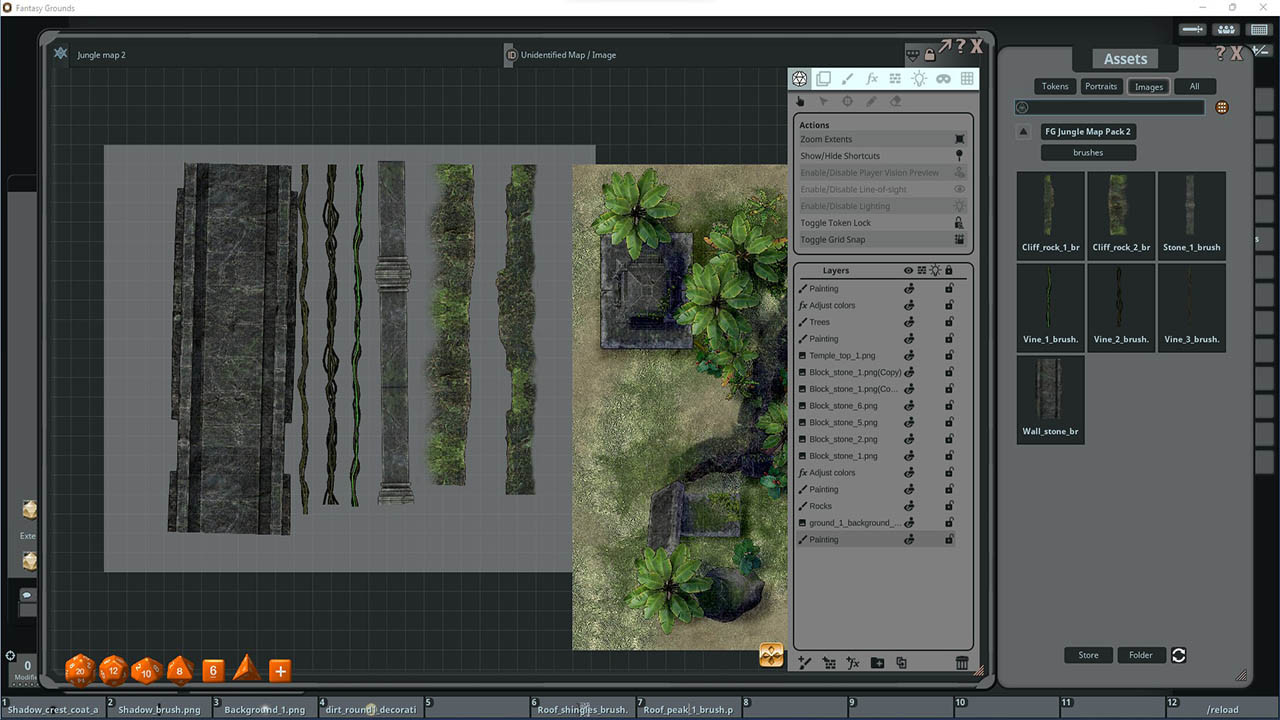Select the Jungle map 2 tab

pos(100,55)
